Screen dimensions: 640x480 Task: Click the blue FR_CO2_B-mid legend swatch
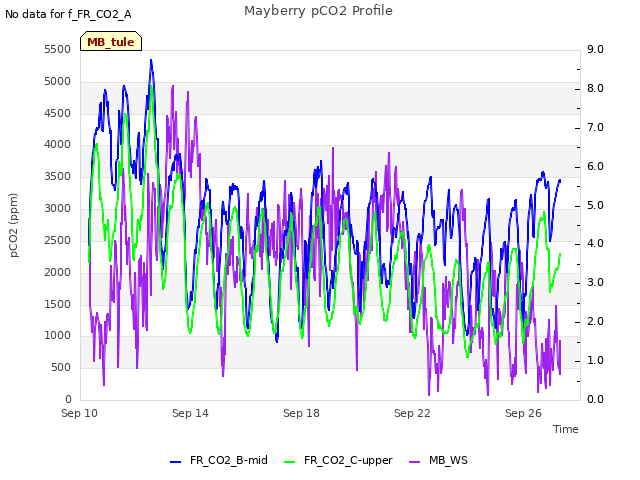coord(176,462)
